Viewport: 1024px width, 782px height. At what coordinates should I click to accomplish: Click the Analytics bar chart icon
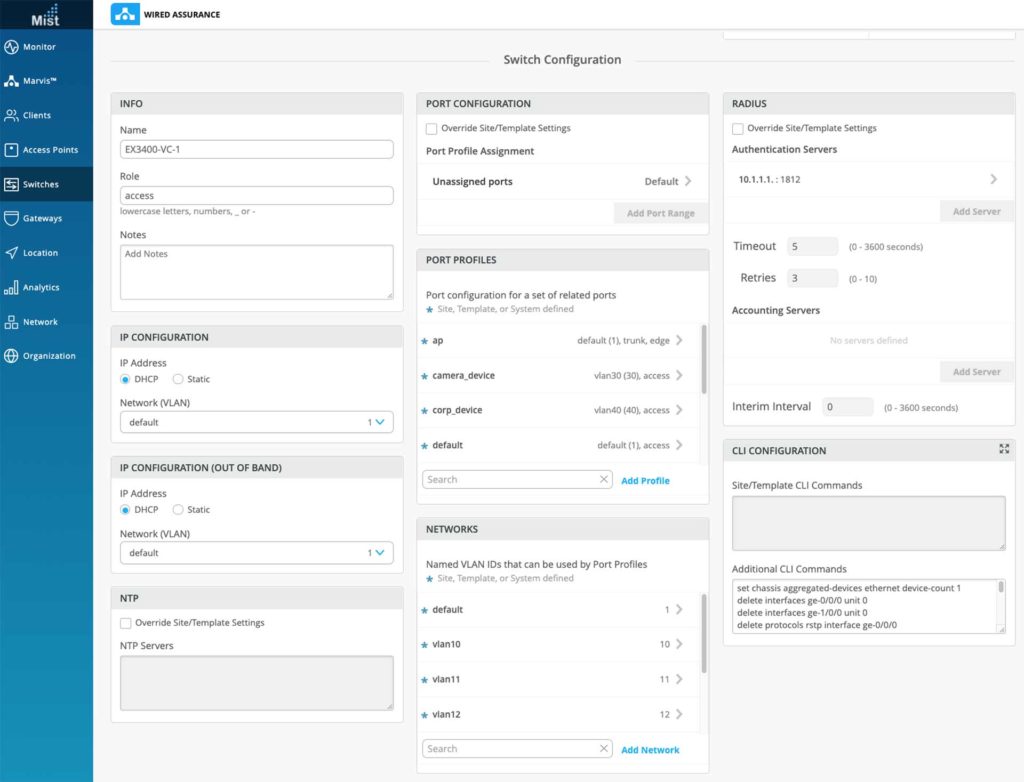[12, 288]
